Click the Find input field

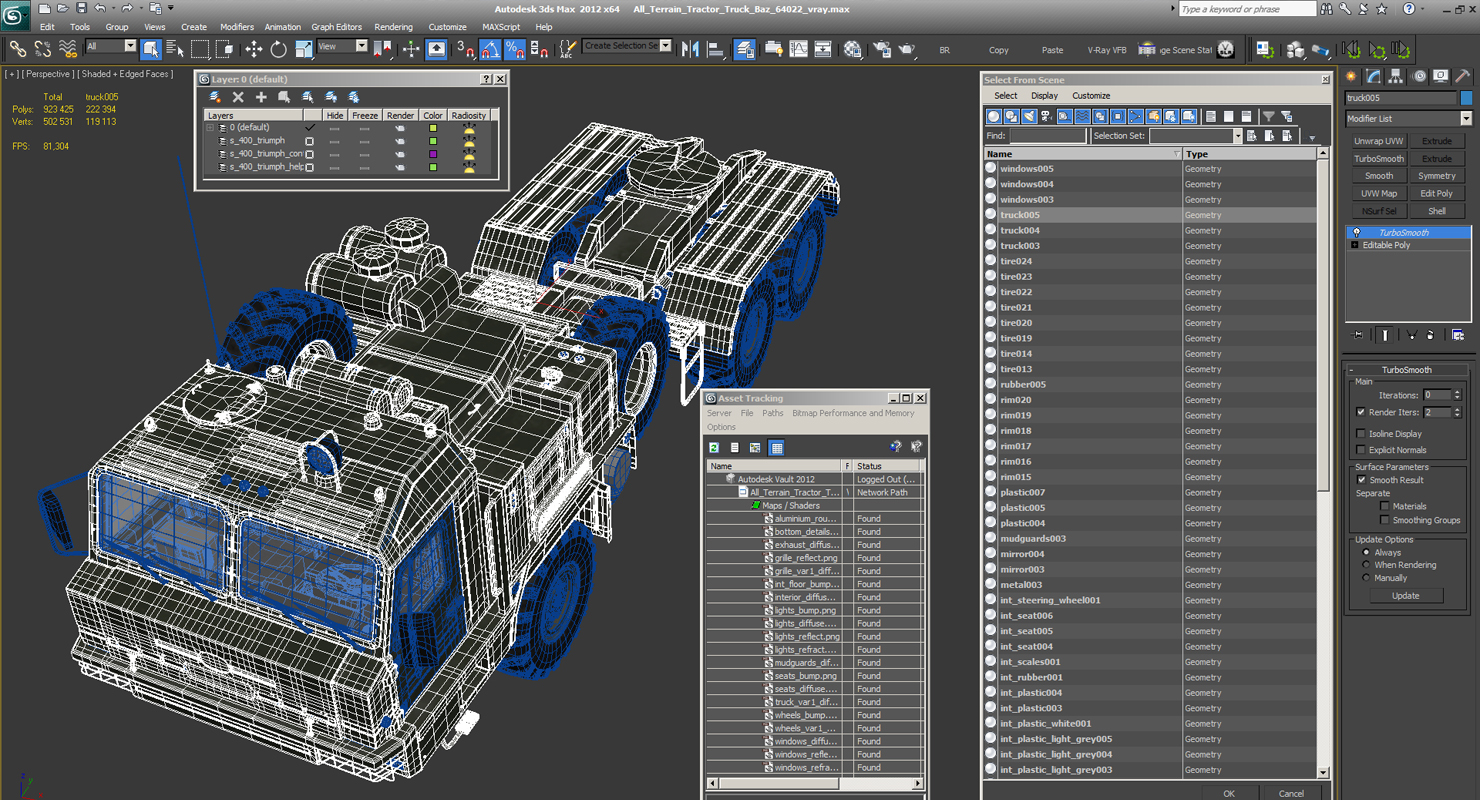pos(1047,136)
